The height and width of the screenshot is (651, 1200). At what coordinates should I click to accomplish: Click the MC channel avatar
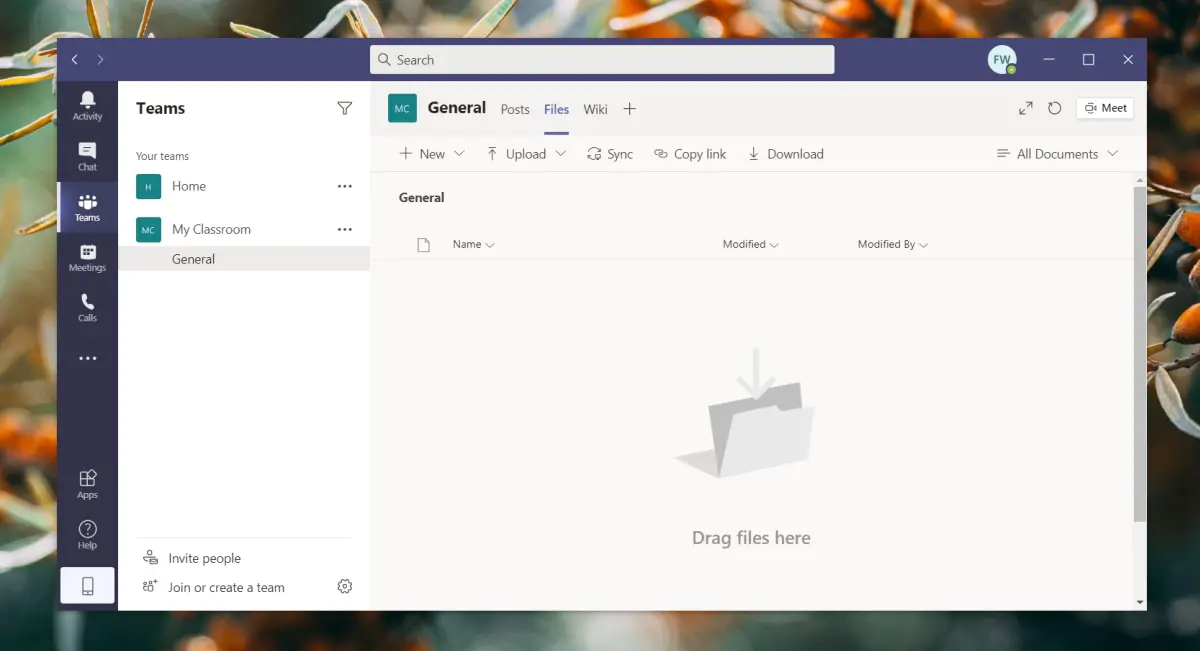402,108
